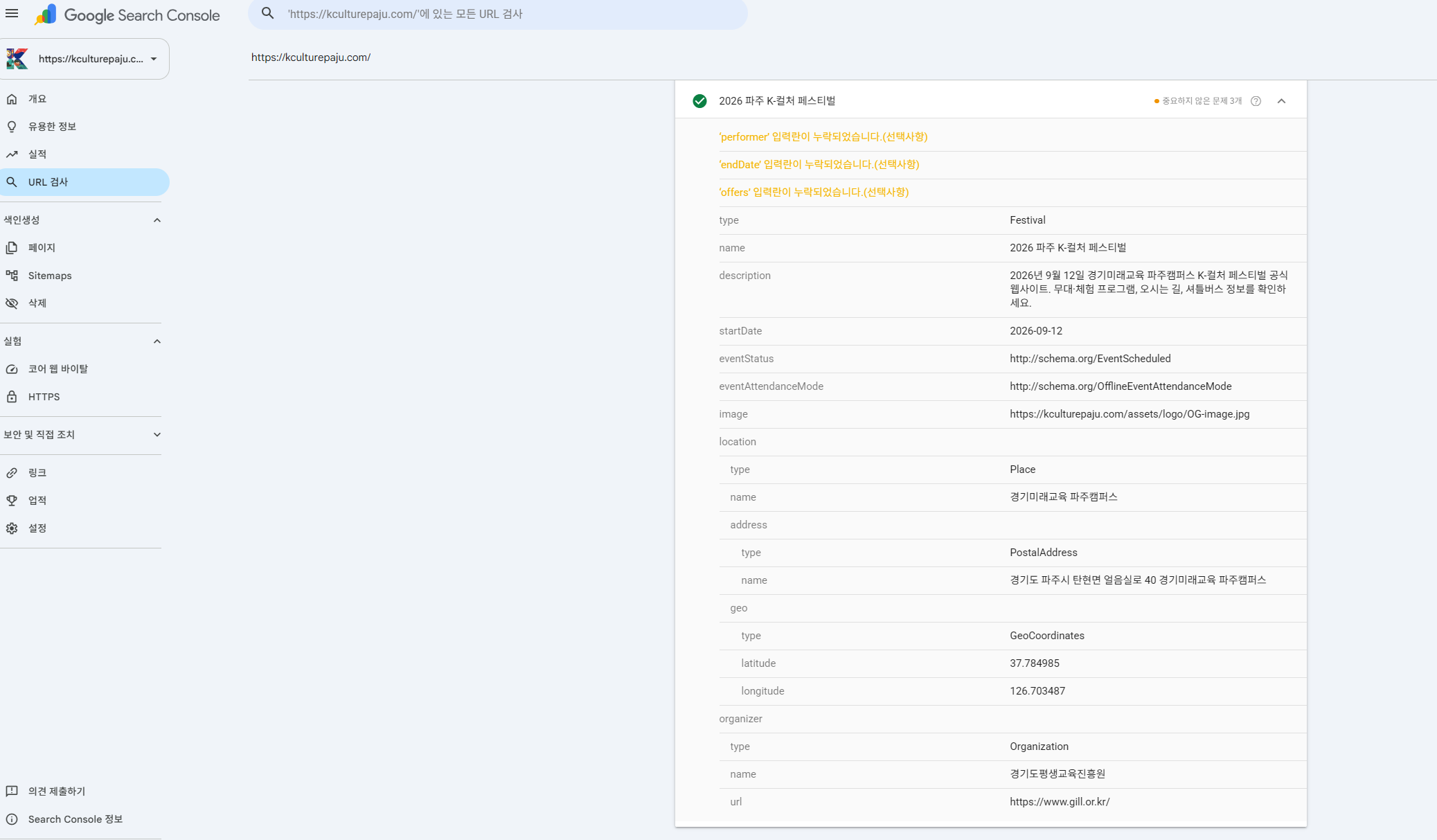Click the trophy icon beside 업적
The image size is (1437, 840).
12,501
